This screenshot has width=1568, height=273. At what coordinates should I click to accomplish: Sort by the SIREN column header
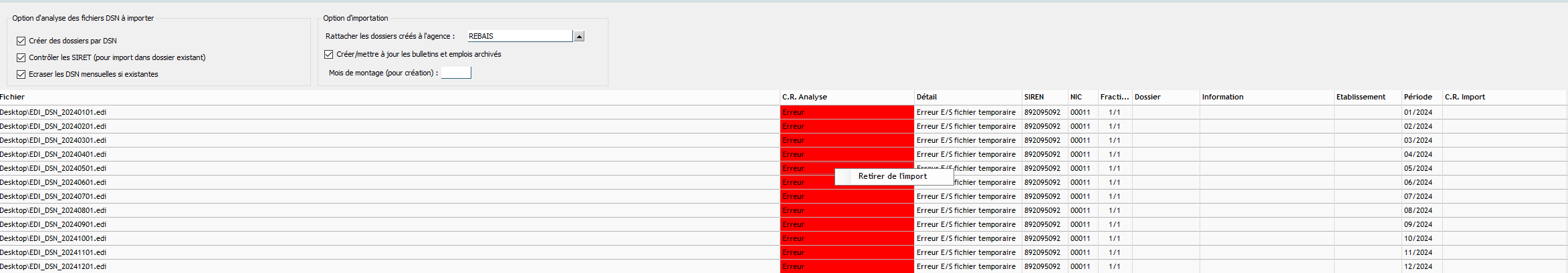1045,97
